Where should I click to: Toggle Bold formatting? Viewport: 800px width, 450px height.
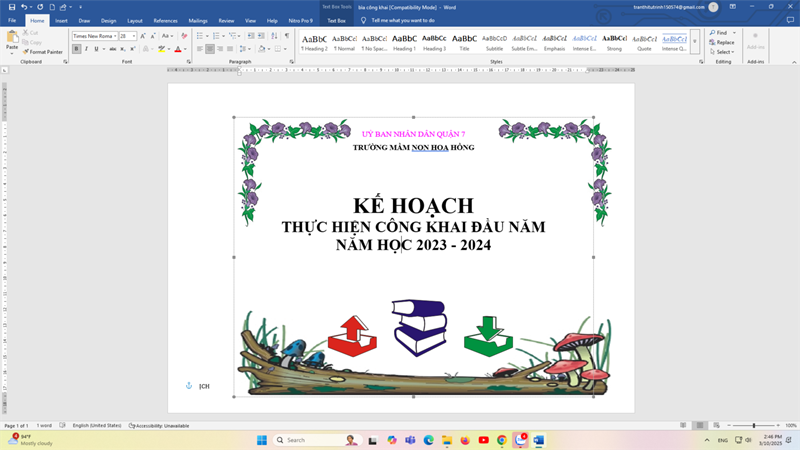pos(76,49)
